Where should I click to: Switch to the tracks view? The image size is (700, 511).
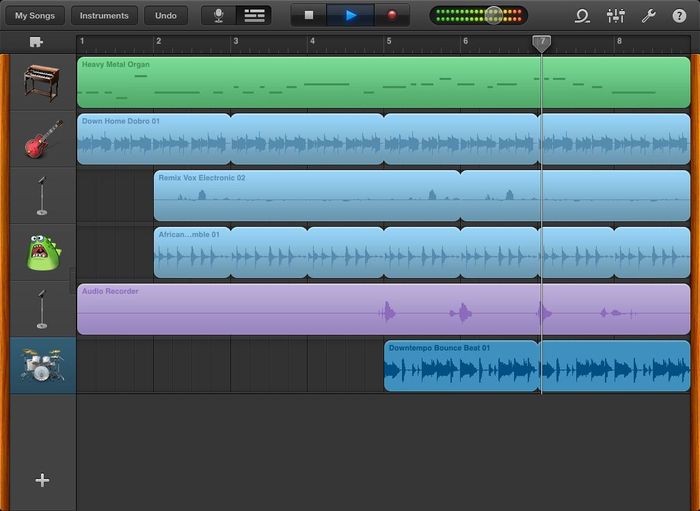[253, 16]
